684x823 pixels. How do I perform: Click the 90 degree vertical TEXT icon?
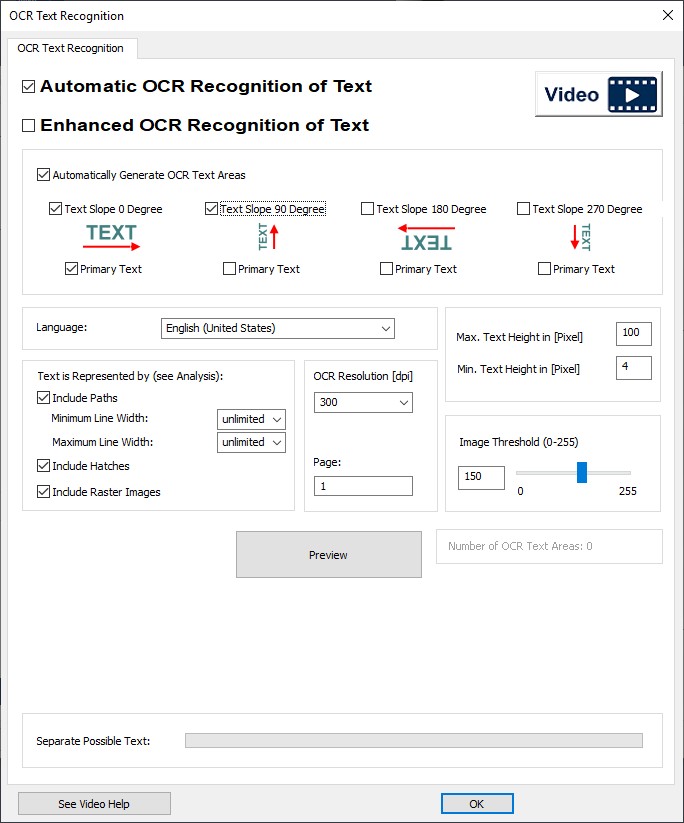(268, 237)
